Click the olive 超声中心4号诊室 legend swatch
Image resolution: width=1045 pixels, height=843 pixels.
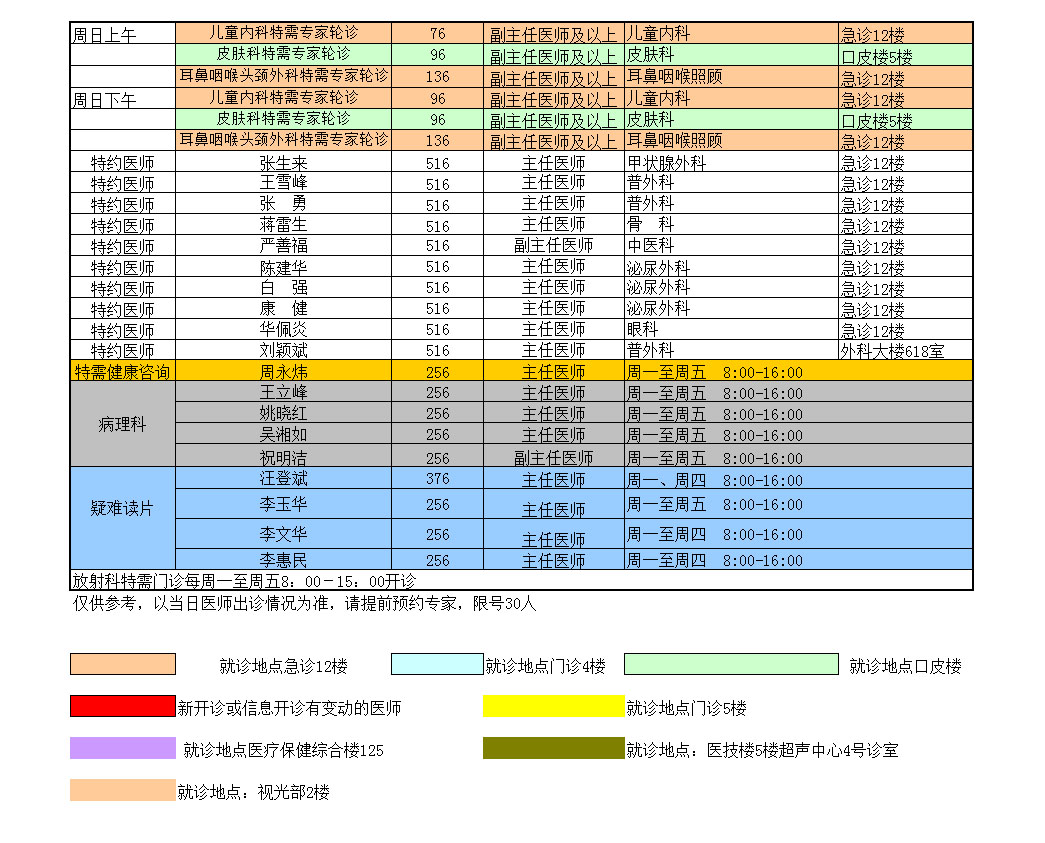pos(553,748)
